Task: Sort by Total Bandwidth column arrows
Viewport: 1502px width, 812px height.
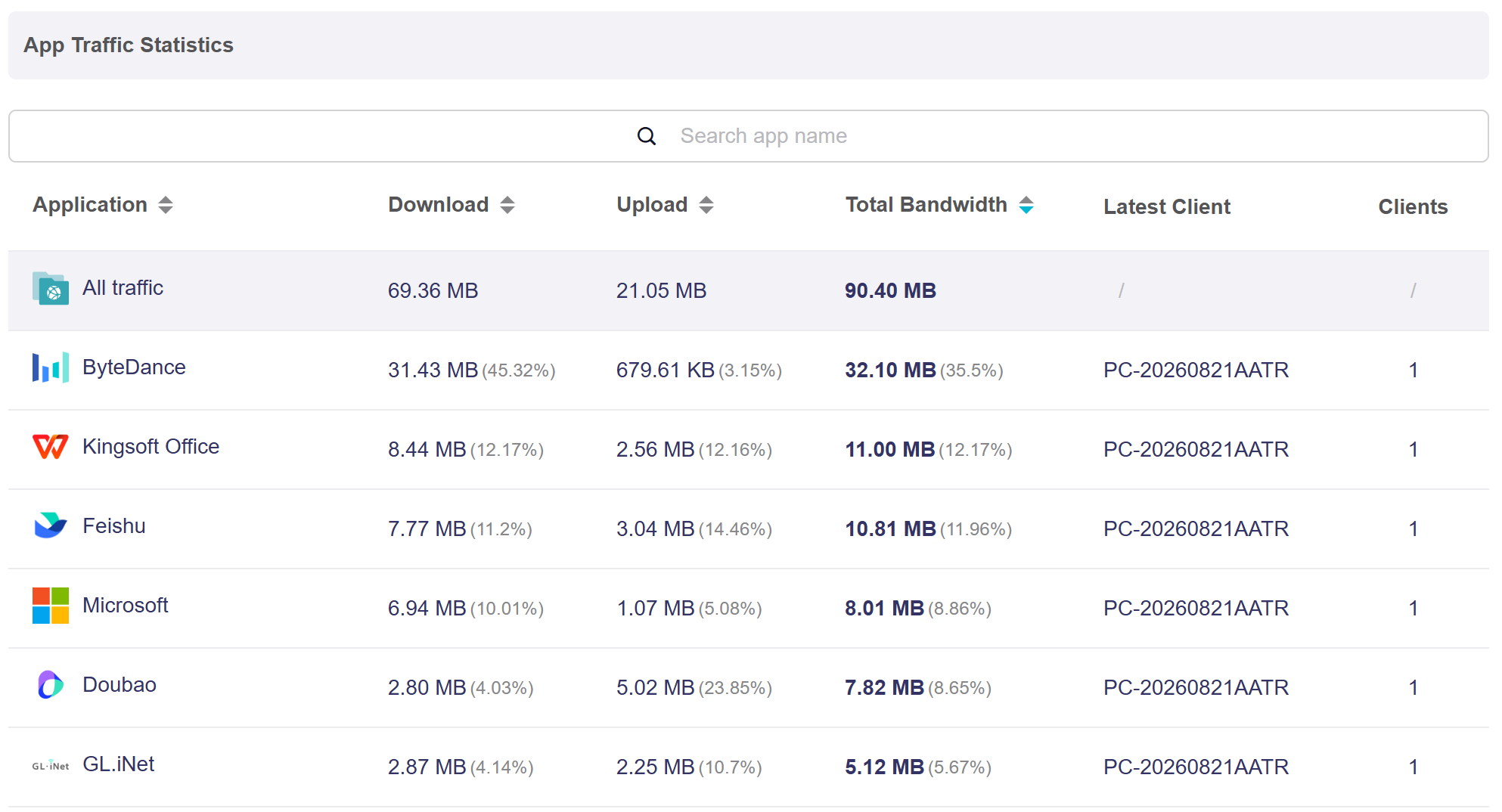Action: pos(1026,205)
